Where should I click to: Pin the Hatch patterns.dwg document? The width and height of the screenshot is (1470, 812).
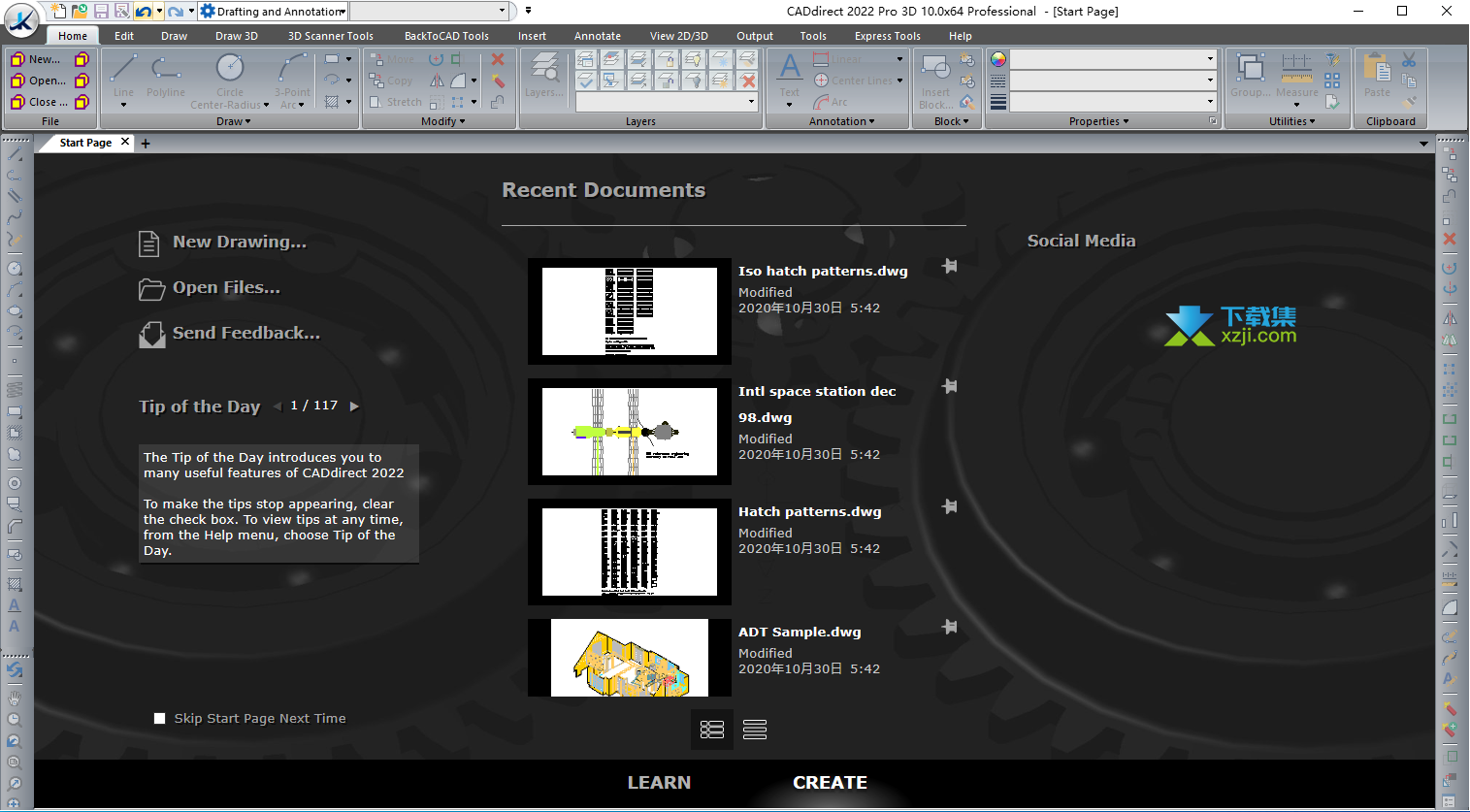pos(950,506)
